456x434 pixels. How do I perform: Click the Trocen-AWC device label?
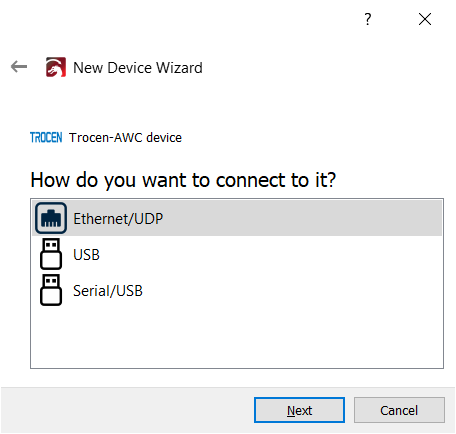pyautogui.click(x=125, y=137)
